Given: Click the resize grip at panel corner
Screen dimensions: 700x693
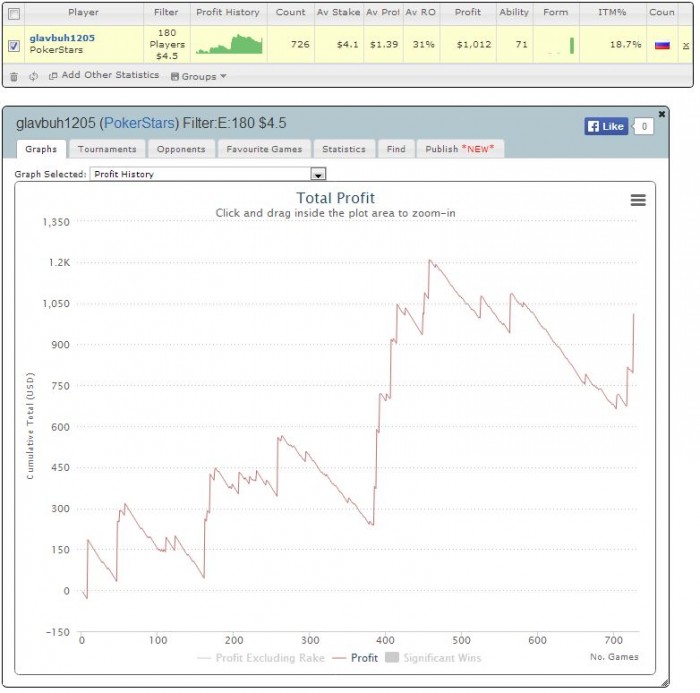Looking at the screenshot, I should [665, 683].
